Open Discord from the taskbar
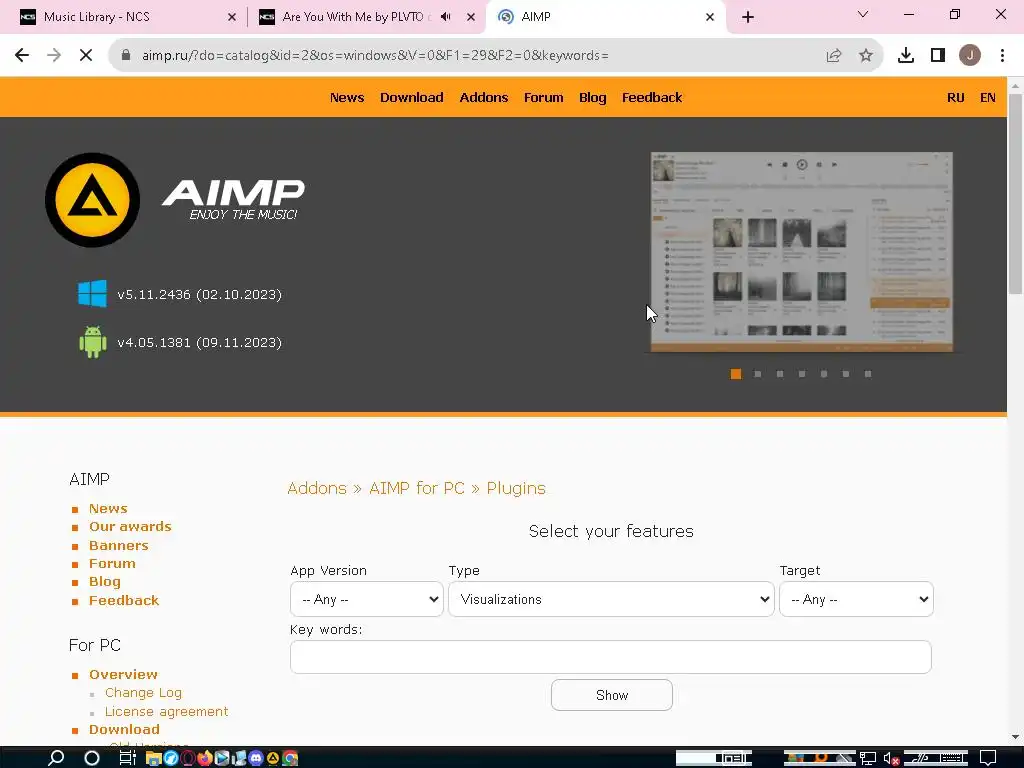 pos(256,758)
